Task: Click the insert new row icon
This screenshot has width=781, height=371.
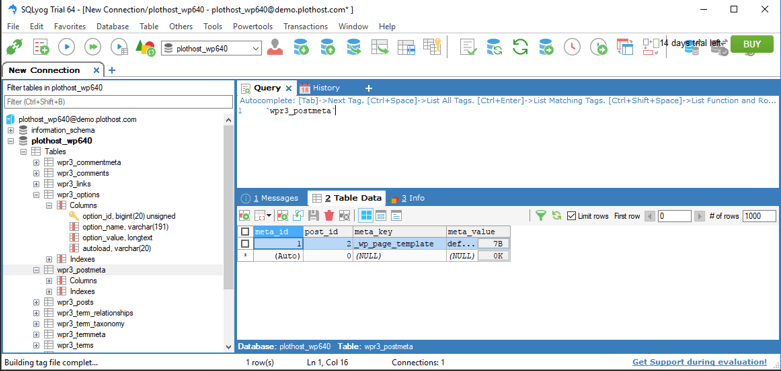Action: click(283, 216)
